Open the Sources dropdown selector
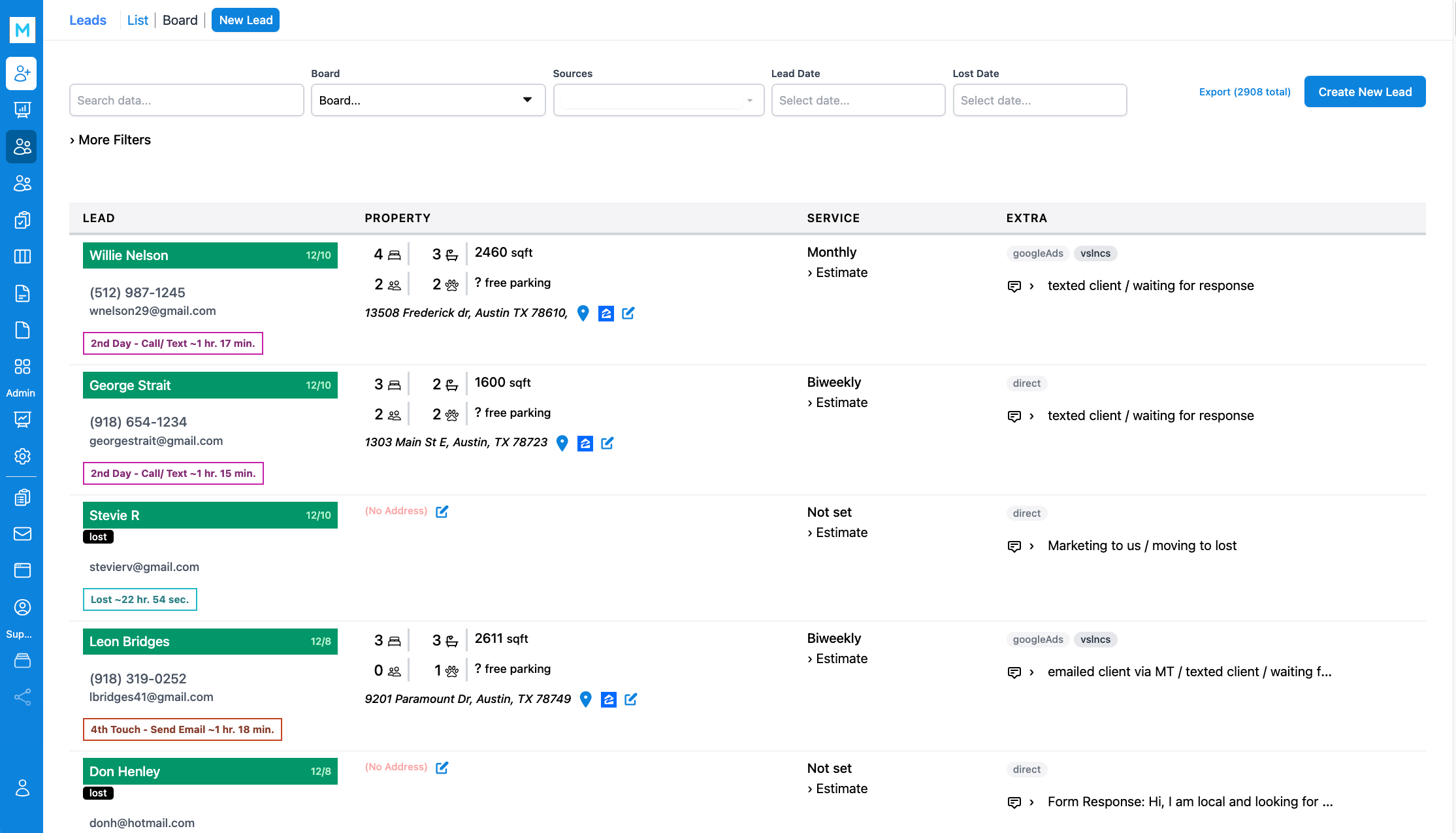Viewport: 1456px width, 833px height. [658, 100]
